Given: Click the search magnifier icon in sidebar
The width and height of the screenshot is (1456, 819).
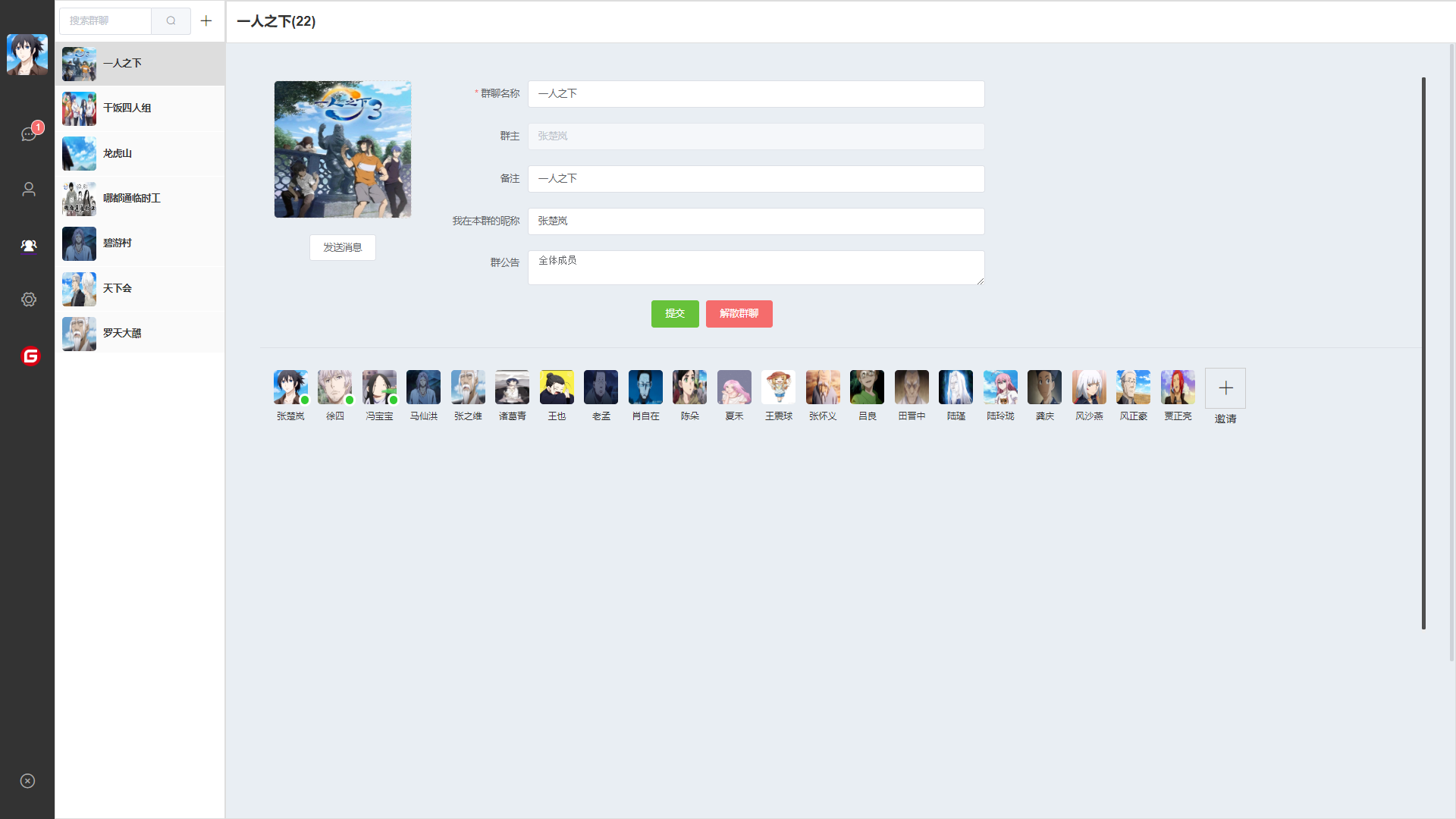Looking at the screenshot, I should [x=171, y=21].
